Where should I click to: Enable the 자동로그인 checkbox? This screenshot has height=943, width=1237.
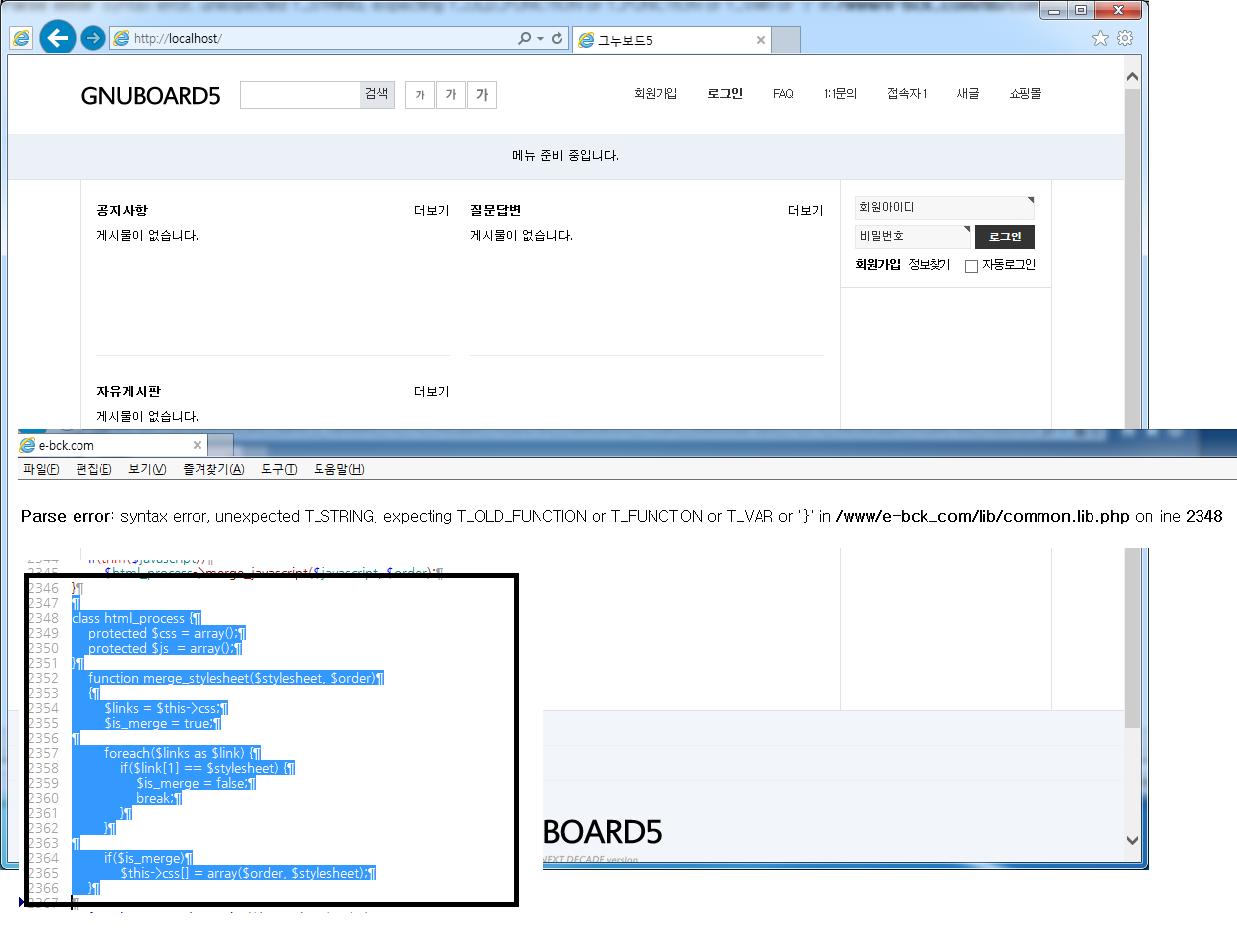(971, 266)
